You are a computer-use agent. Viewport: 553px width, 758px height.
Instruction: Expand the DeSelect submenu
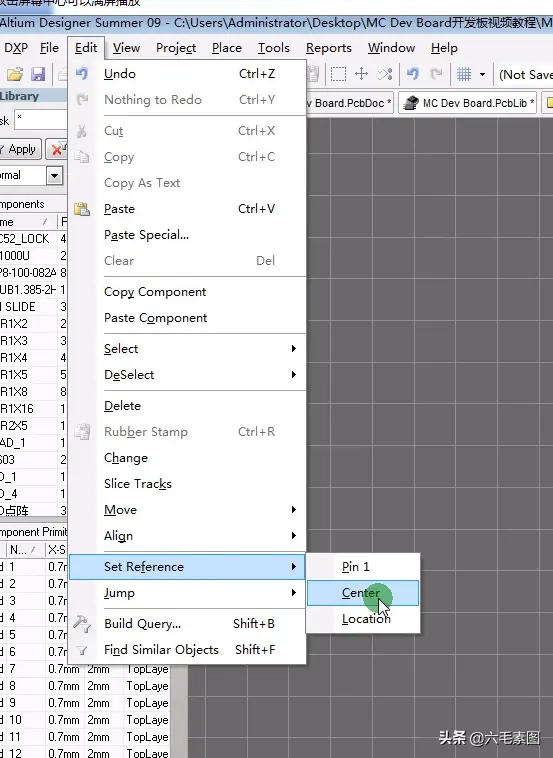(293, 375)
